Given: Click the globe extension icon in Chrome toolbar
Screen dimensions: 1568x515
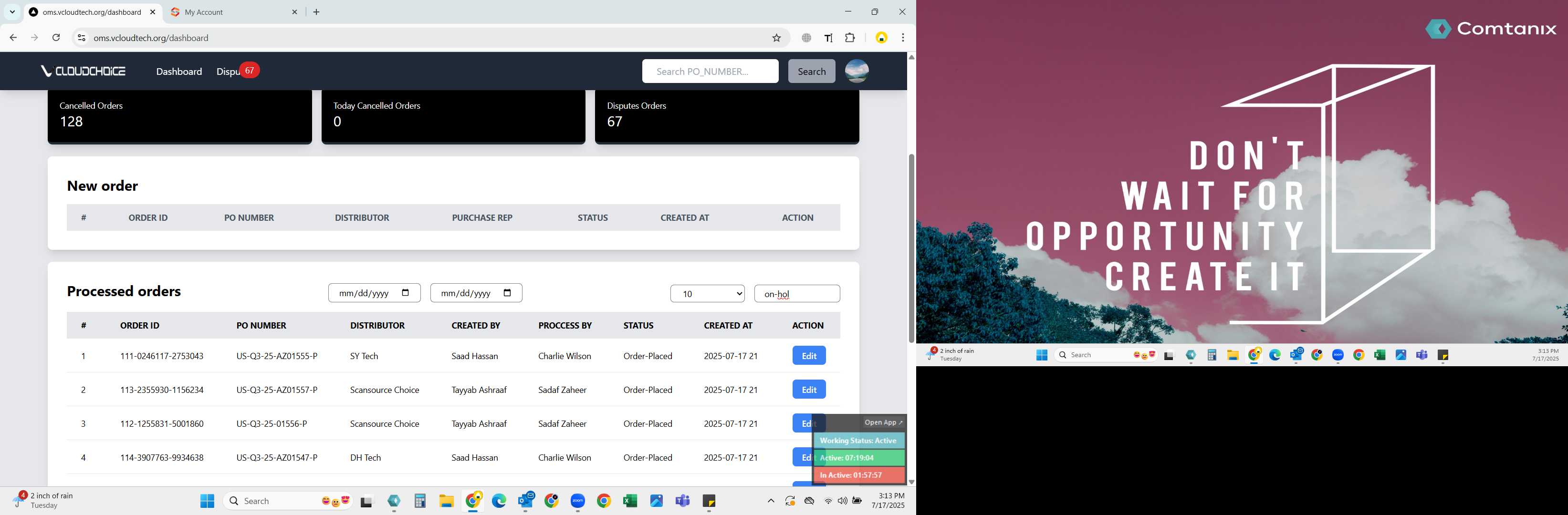Looking at the screenshot, I should tap(806, 38).
